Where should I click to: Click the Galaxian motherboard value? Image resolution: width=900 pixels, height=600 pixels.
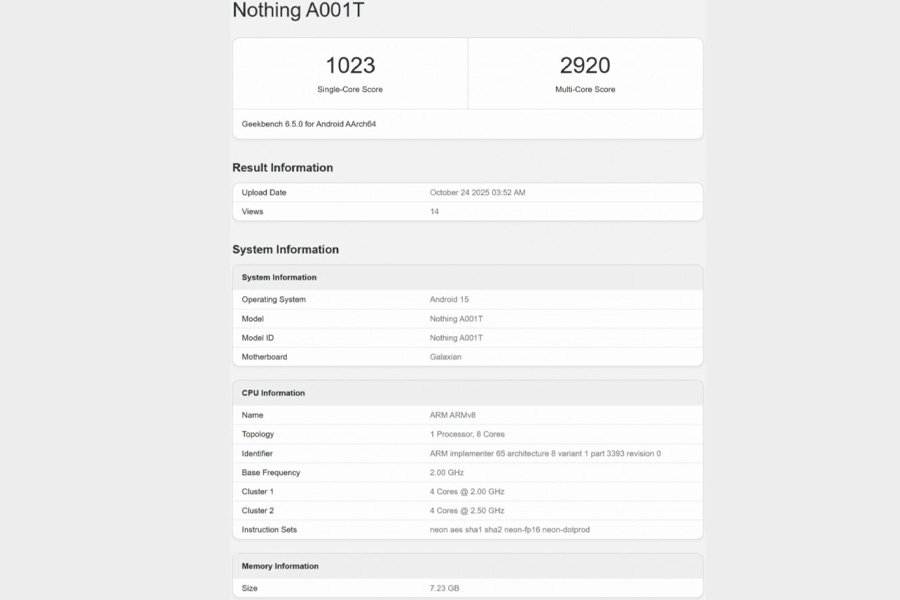[x=446, y=357]
